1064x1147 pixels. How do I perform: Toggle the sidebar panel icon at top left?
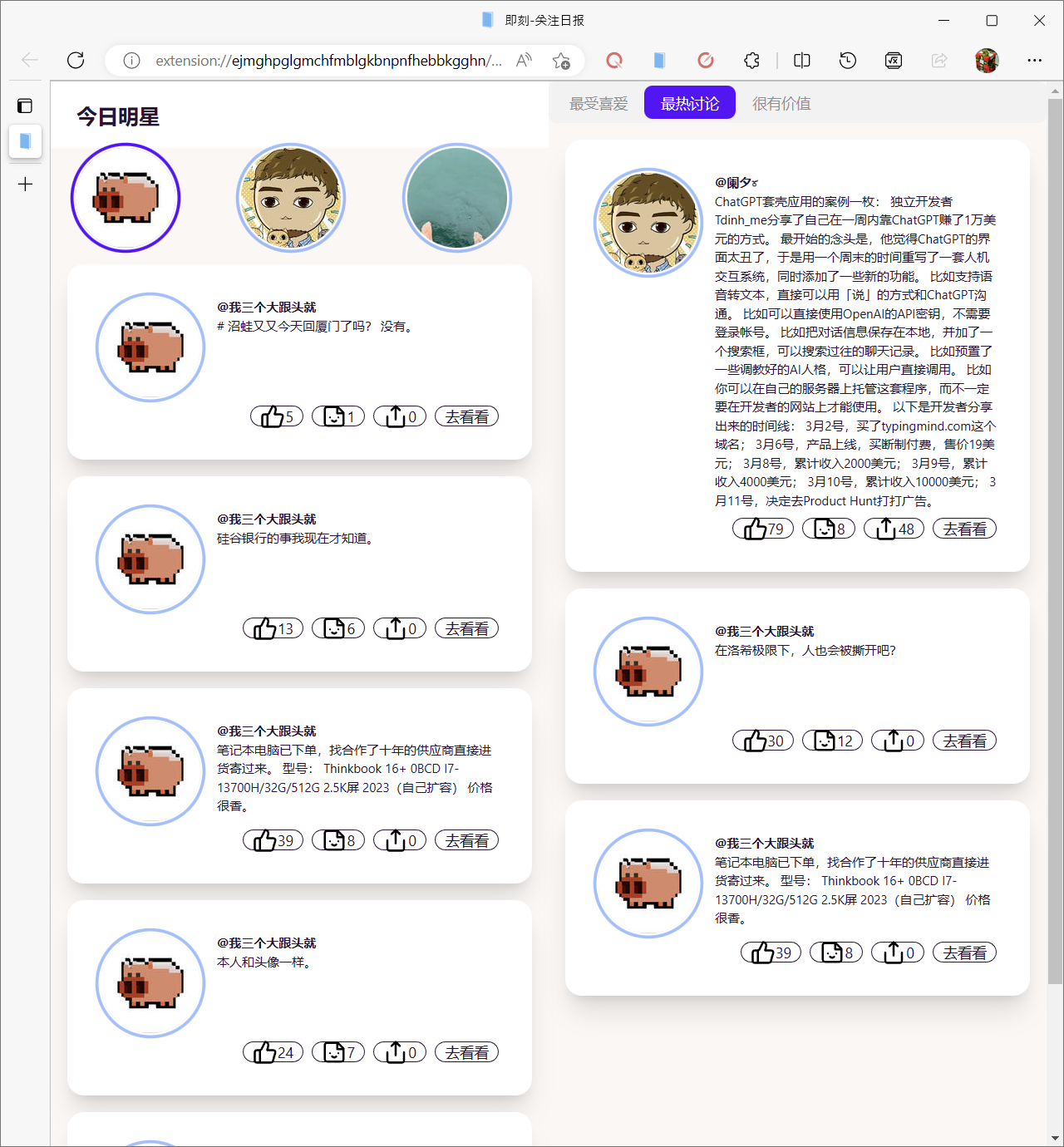[x=25, y=106]
